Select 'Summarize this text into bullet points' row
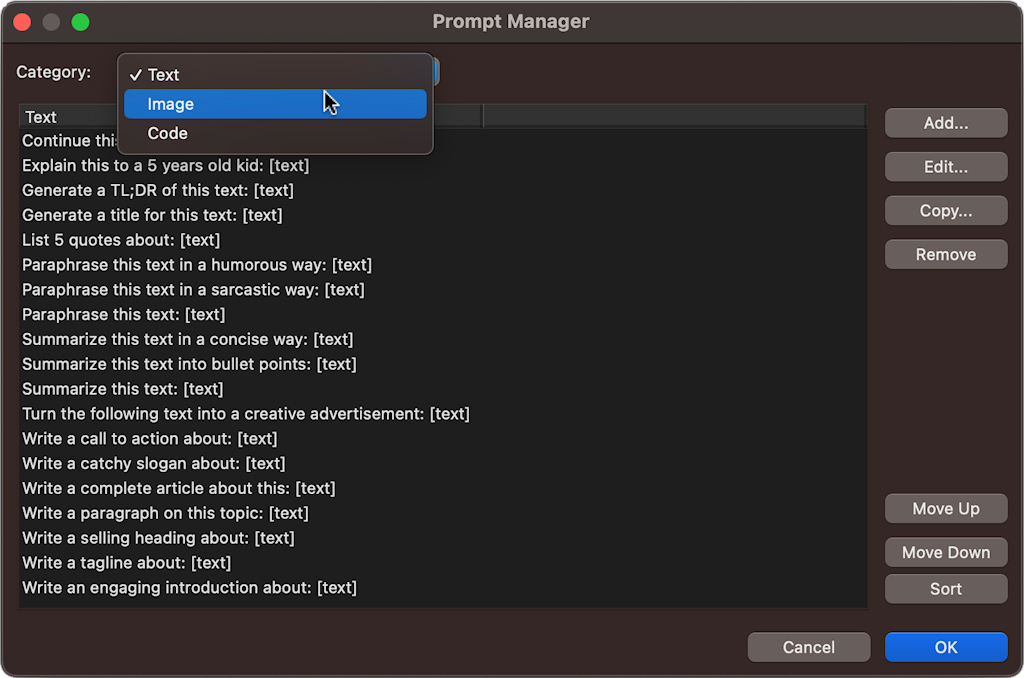 [x=189, y=364]
